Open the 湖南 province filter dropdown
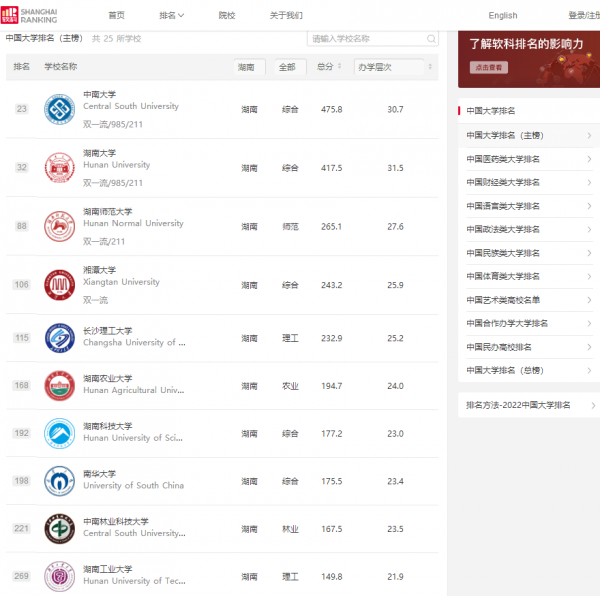 249,67
